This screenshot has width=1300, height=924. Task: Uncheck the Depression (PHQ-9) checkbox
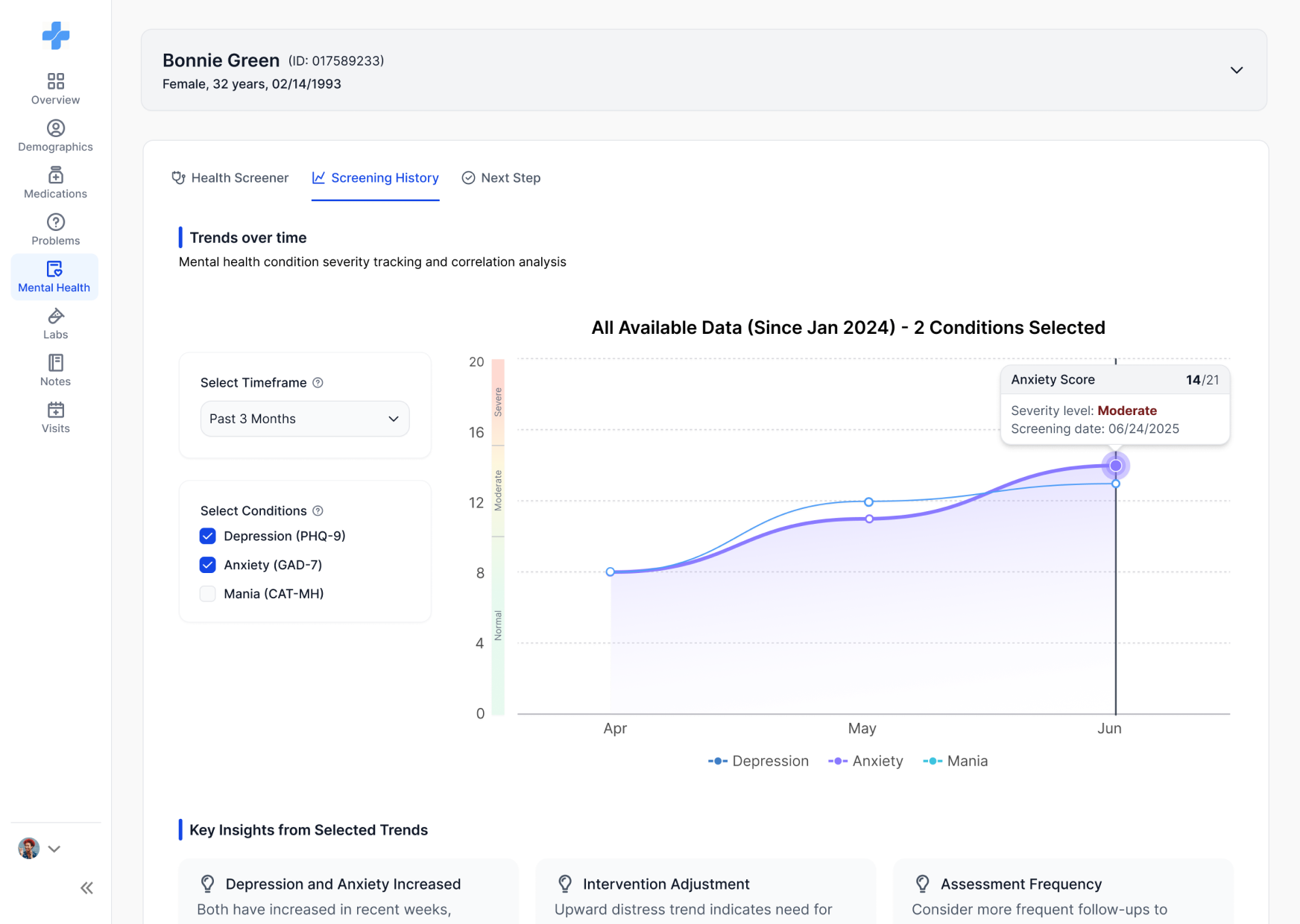coord(208,536)
